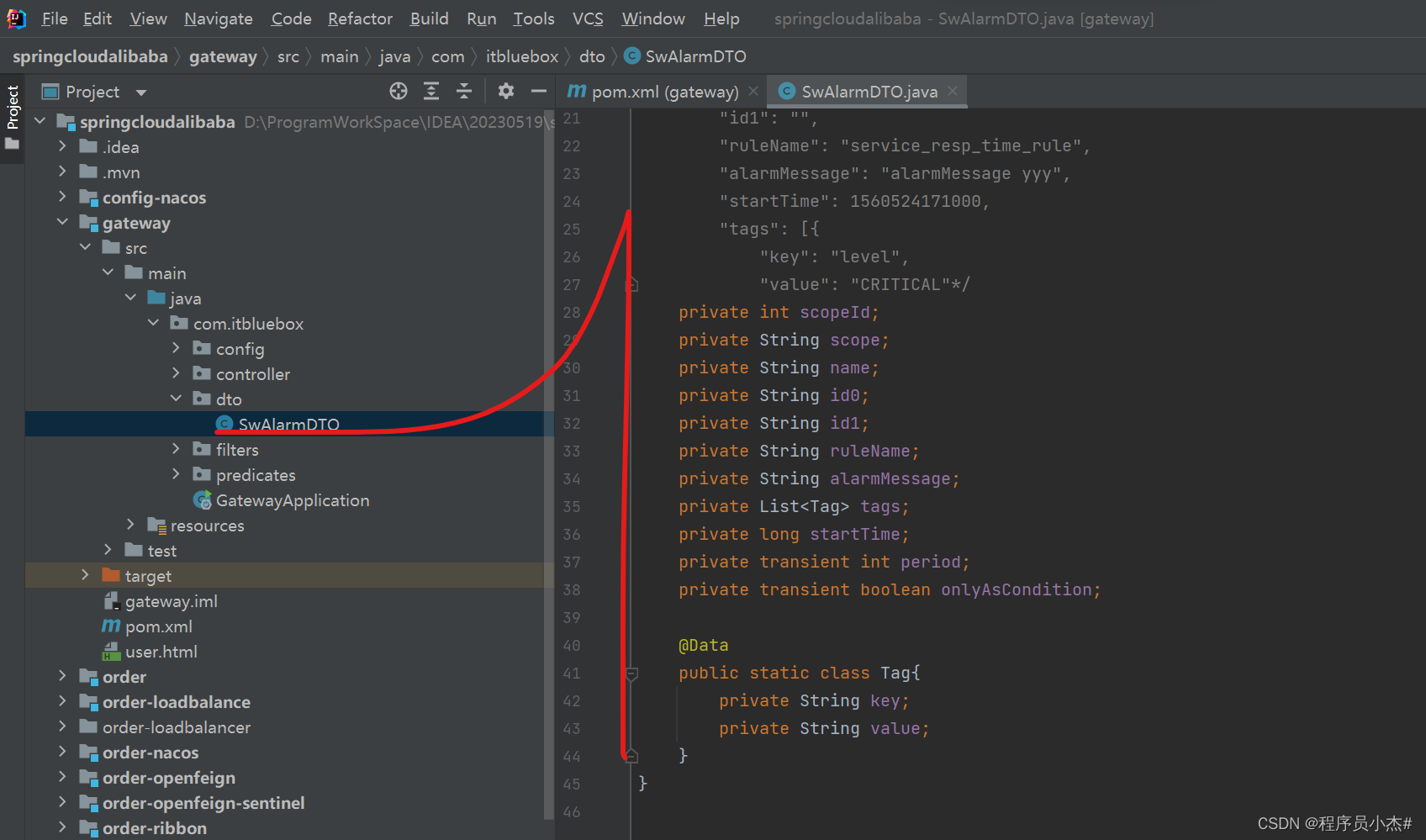Click the Maven icon on pom.xml tab
Image resolution: width=1426 pixels, height=840 pixels.
click(x=577, y=91)
